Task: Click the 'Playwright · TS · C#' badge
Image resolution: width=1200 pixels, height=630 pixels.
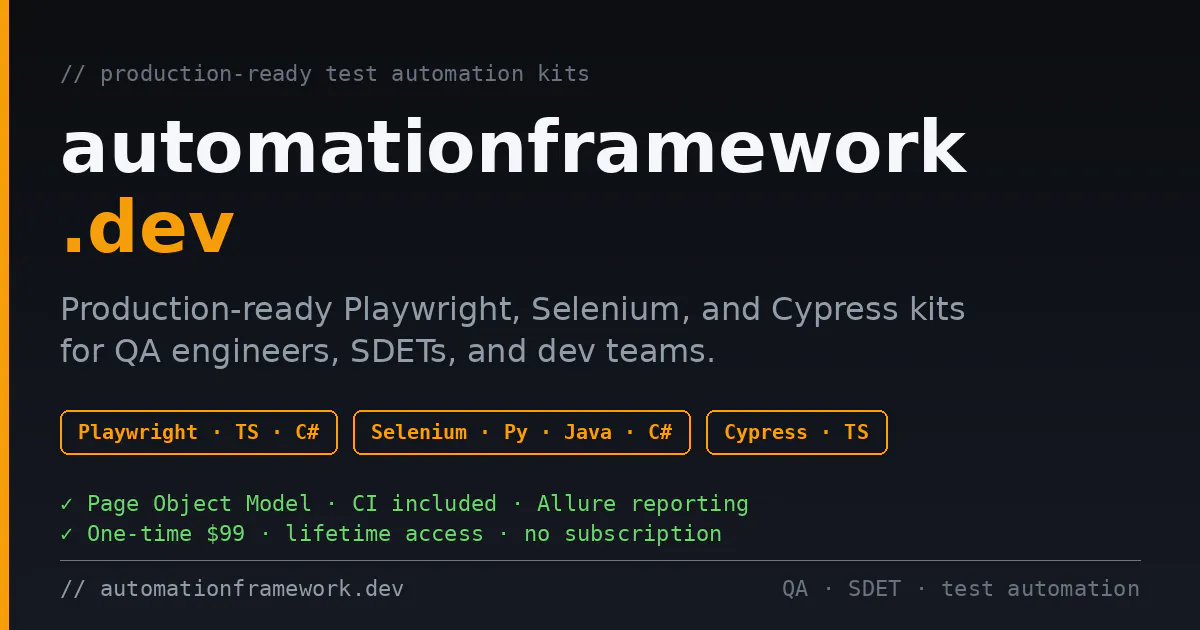Action: (199, 432)
